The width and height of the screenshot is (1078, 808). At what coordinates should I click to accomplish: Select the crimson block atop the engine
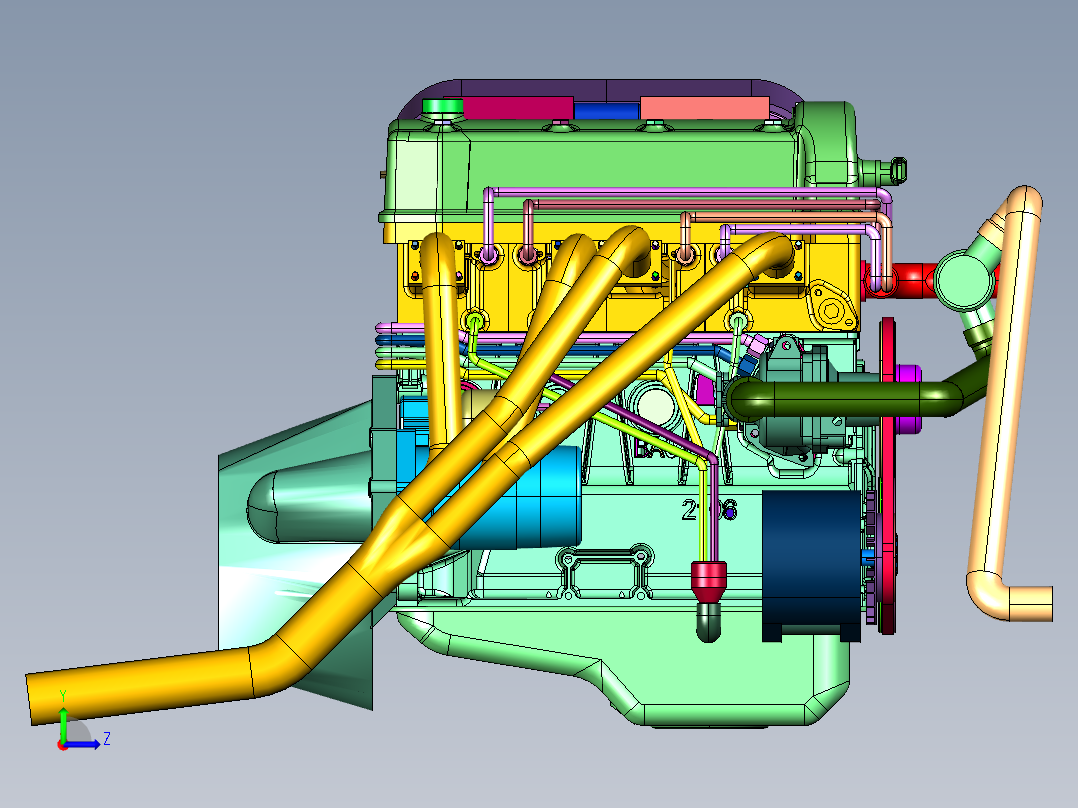pos(518,108)
